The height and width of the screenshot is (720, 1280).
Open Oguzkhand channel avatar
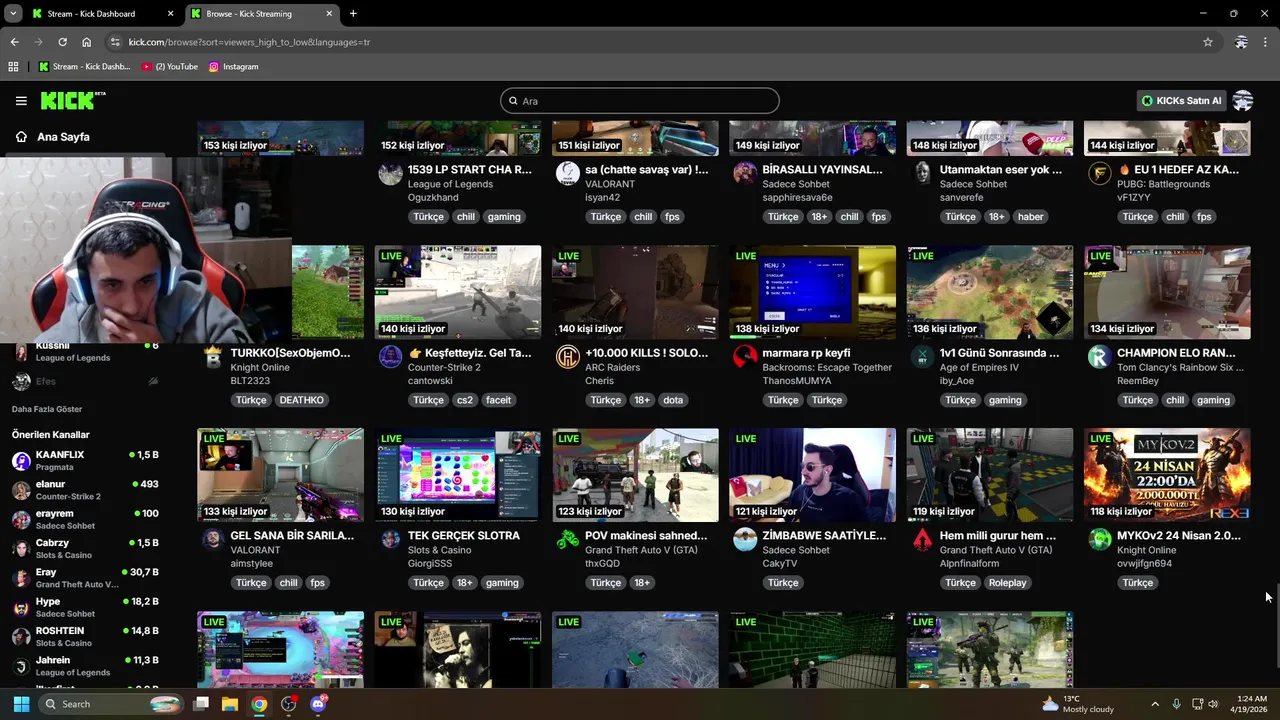[x=390, y=173]
